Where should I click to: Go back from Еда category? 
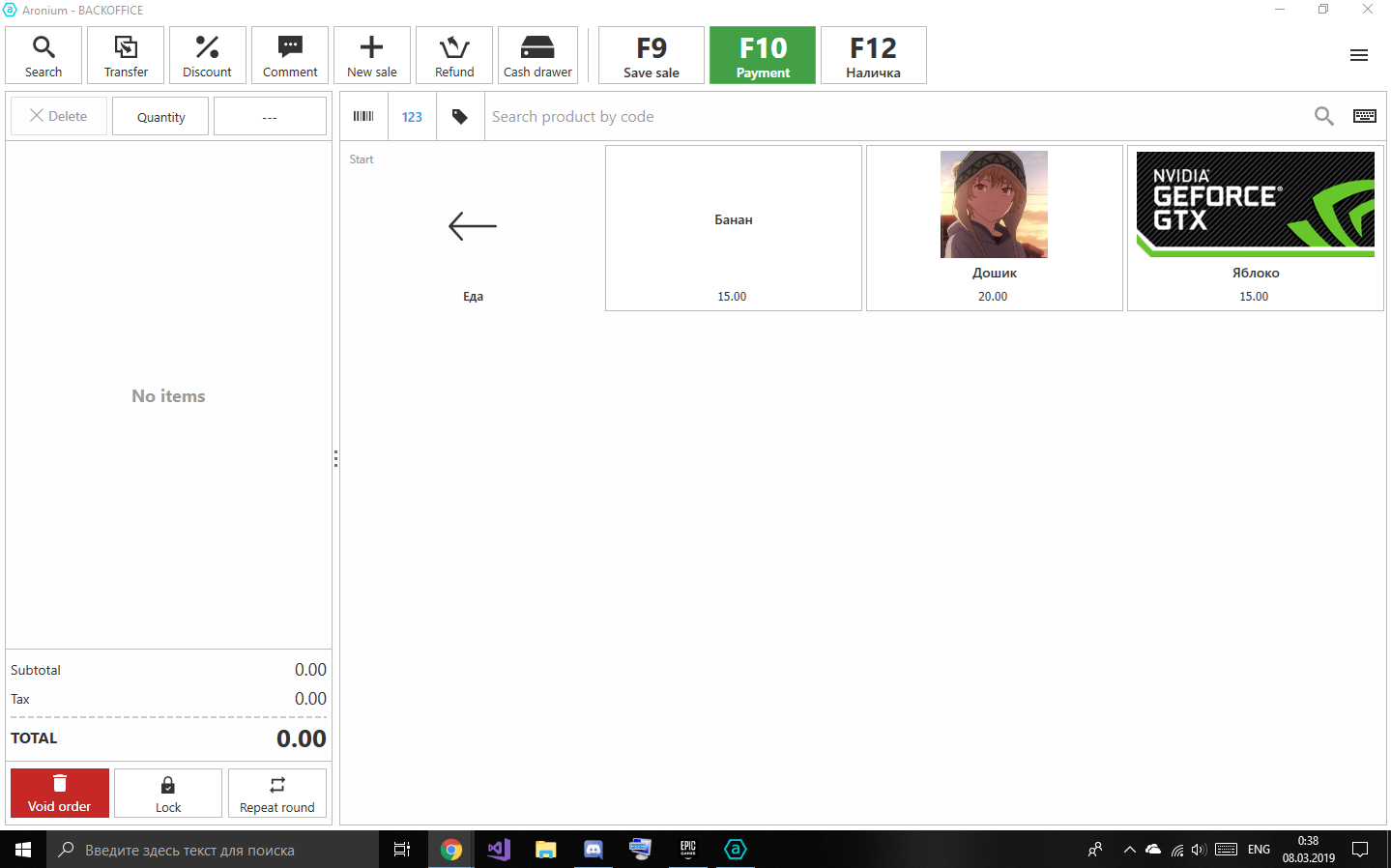point(473,228)
